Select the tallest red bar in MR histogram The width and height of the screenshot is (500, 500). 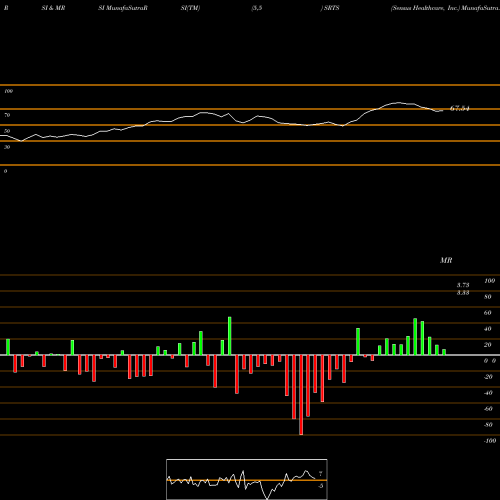tap(301, 395)
